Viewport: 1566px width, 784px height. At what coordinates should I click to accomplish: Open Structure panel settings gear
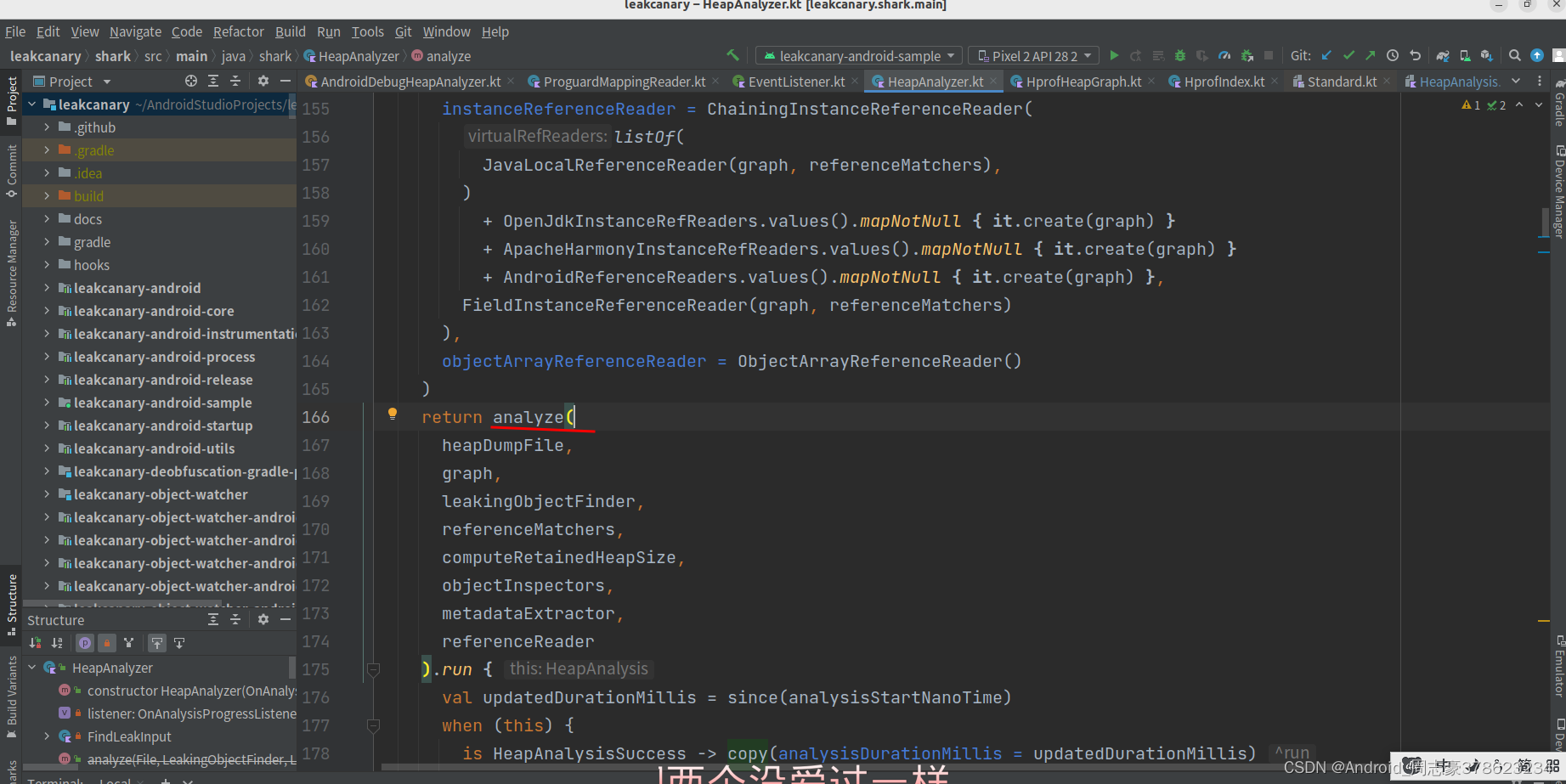click(x=263, y=619)
